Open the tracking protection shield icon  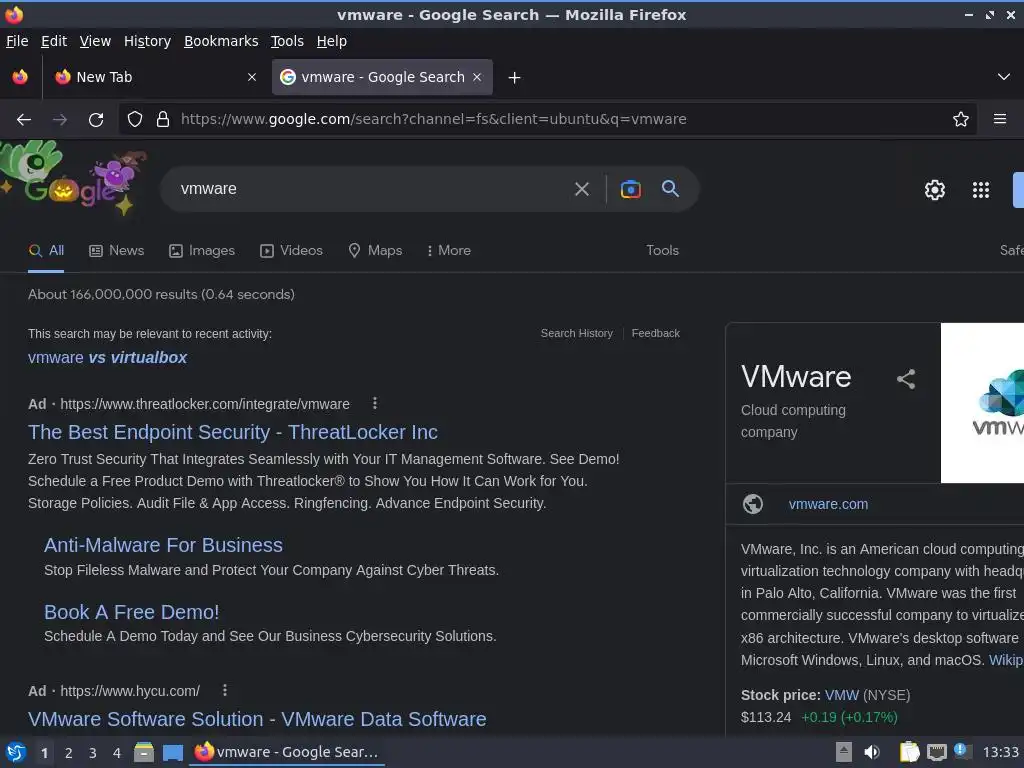coord(135,120)
